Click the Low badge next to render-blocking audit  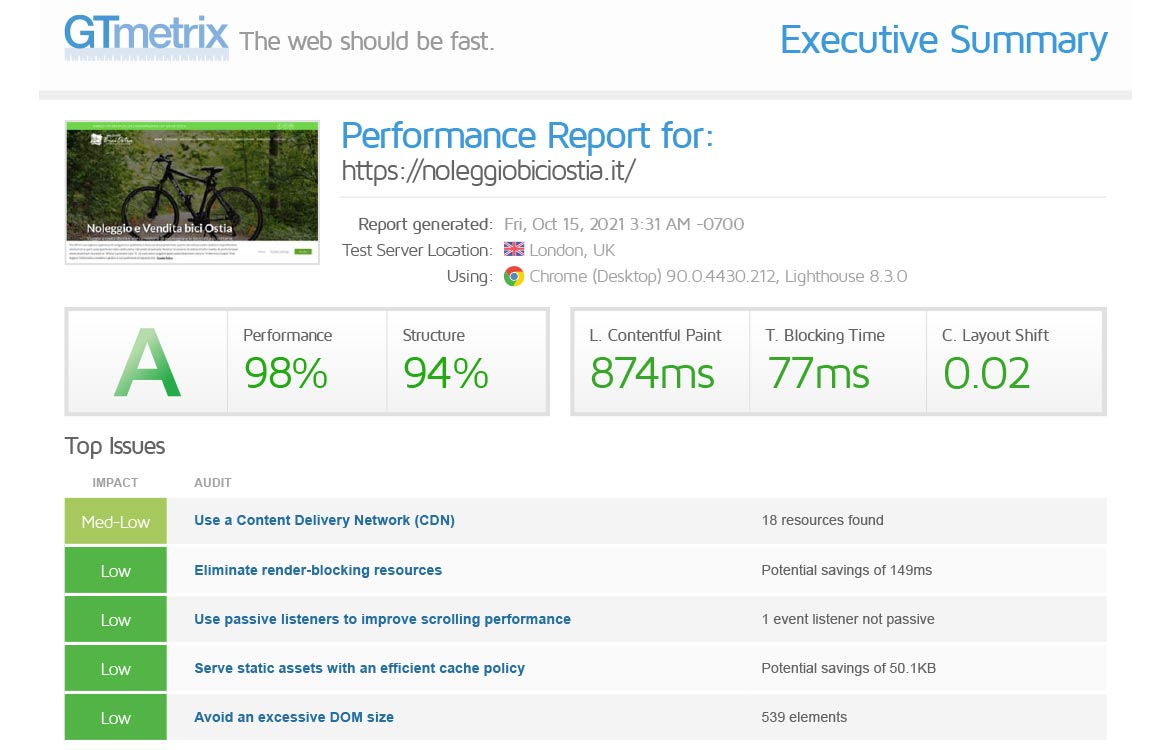[x=115, y=570]
